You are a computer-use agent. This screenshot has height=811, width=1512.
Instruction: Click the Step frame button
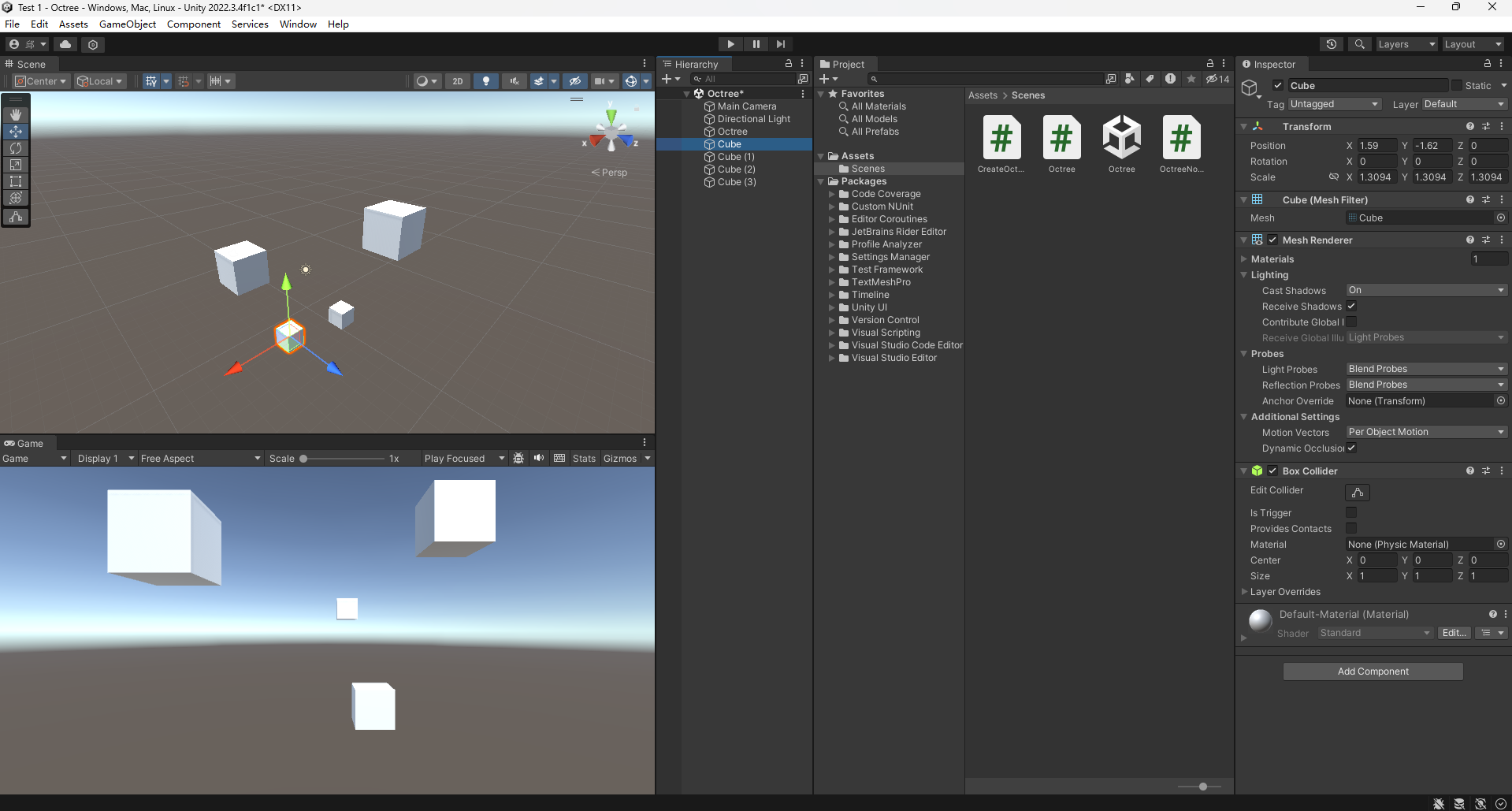pyautogui.click(x=781, y=44)
